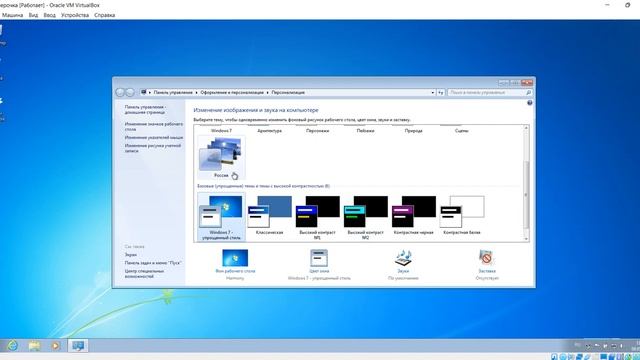Switch to Personalization taskbar button
The height and width of the screenshot is (360, 640).
pos(78,346)
